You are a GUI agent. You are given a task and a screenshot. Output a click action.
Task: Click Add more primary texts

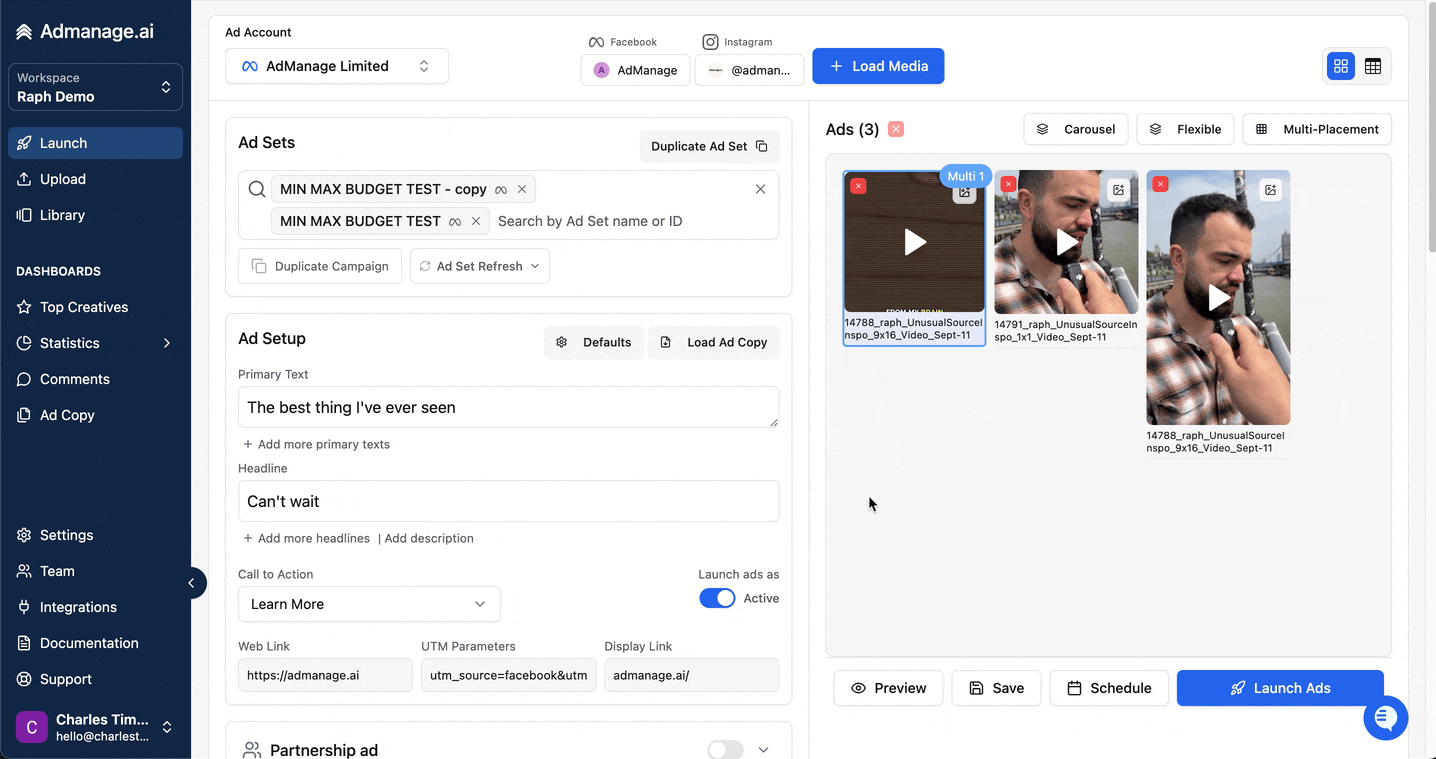[x=316, y=444]
